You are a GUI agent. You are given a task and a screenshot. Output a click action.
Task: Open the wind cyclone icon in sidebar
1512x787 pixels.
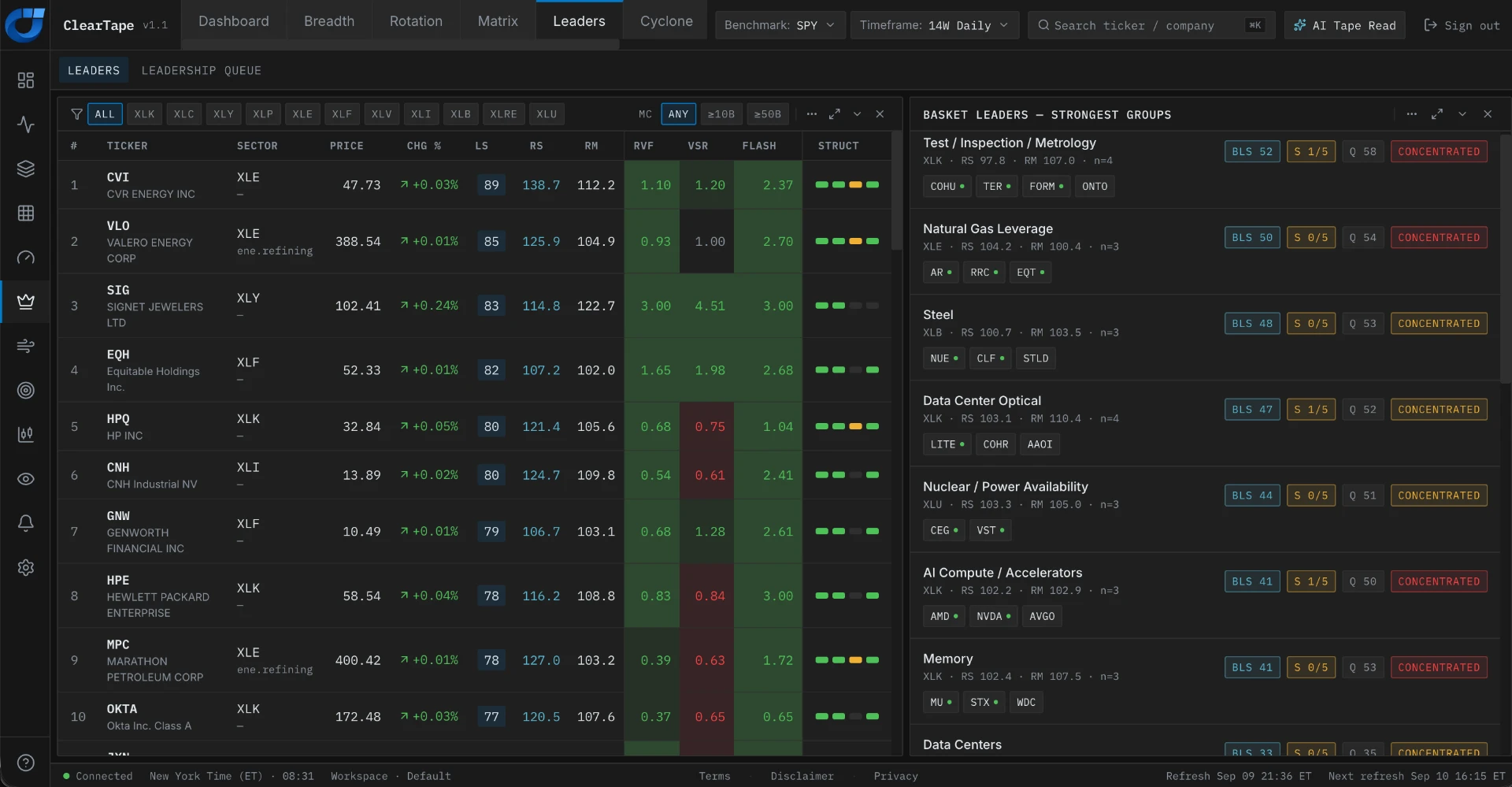(x=26, y=346)
